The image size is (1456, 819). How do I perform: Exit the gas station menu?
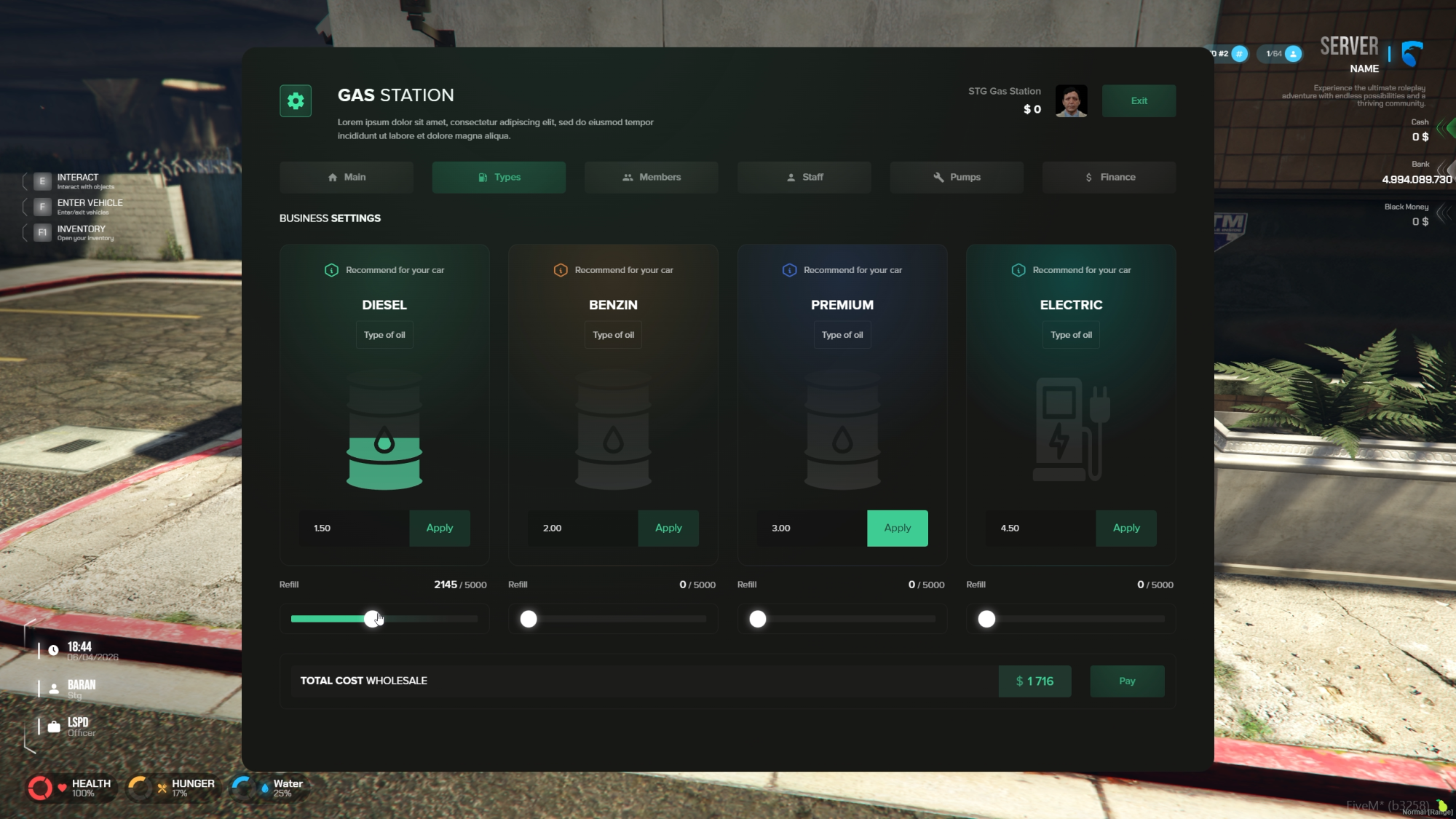(1139, 101)
